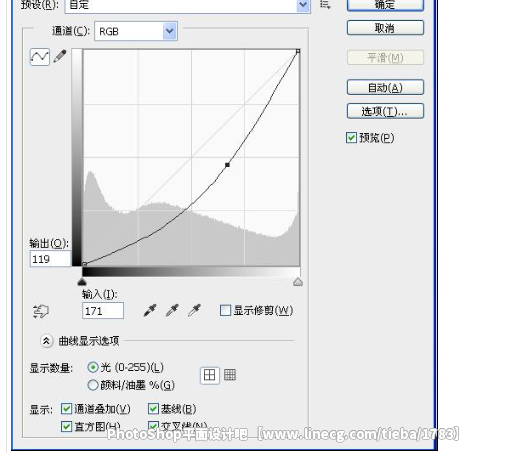The width and height of the screenshot is (515, 453).
Task: Click the white point input slider
Action: tap(298, 282)
